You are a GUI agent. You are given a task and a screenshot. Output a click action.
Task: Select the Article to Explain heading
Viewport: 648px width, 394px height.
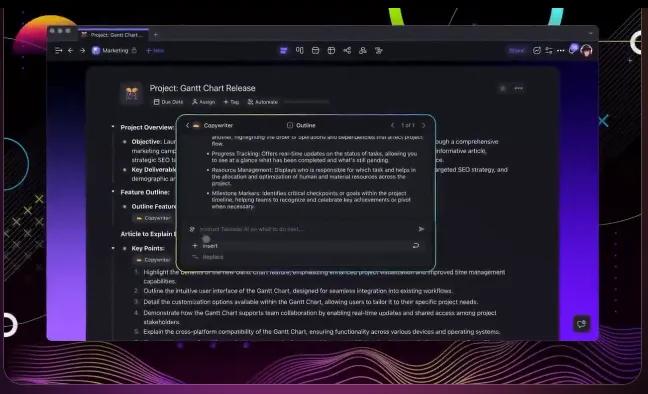point(148,234)
